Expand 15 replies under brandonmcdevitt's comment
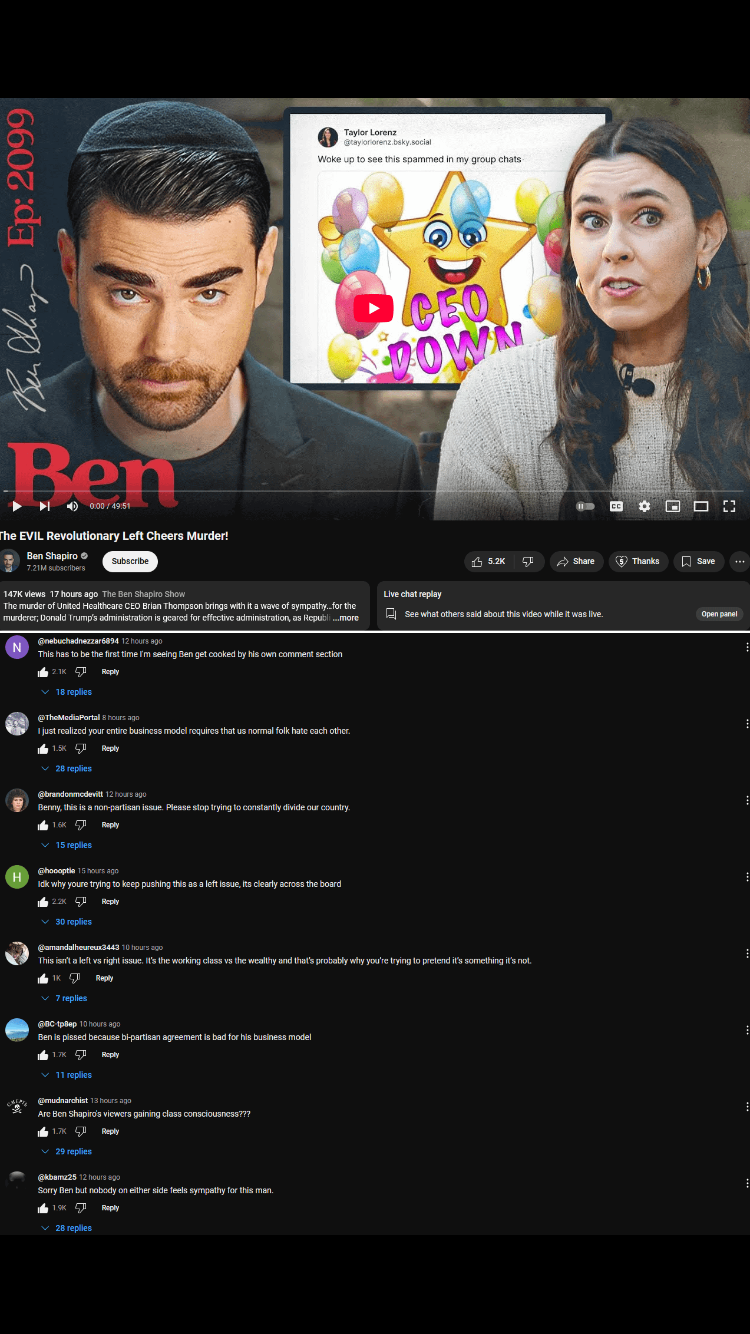 67,845
